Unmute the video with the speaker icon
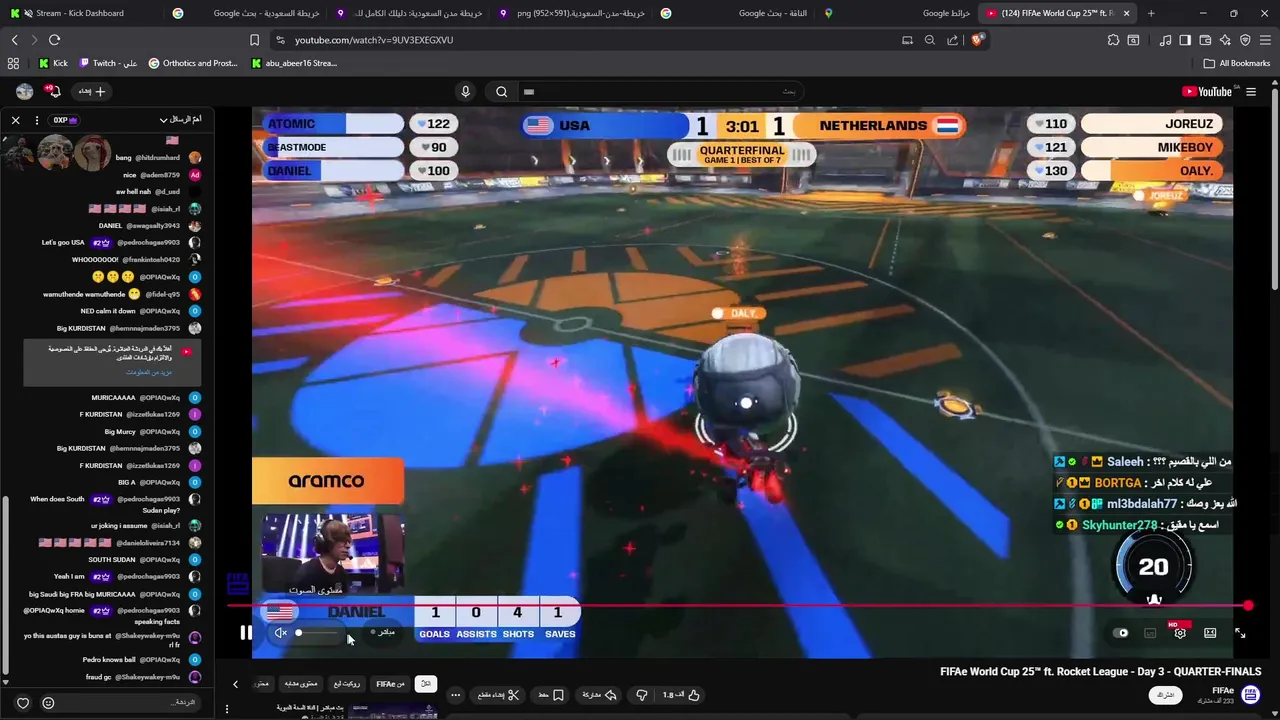Screen dimensions: 1280x720 281,632
